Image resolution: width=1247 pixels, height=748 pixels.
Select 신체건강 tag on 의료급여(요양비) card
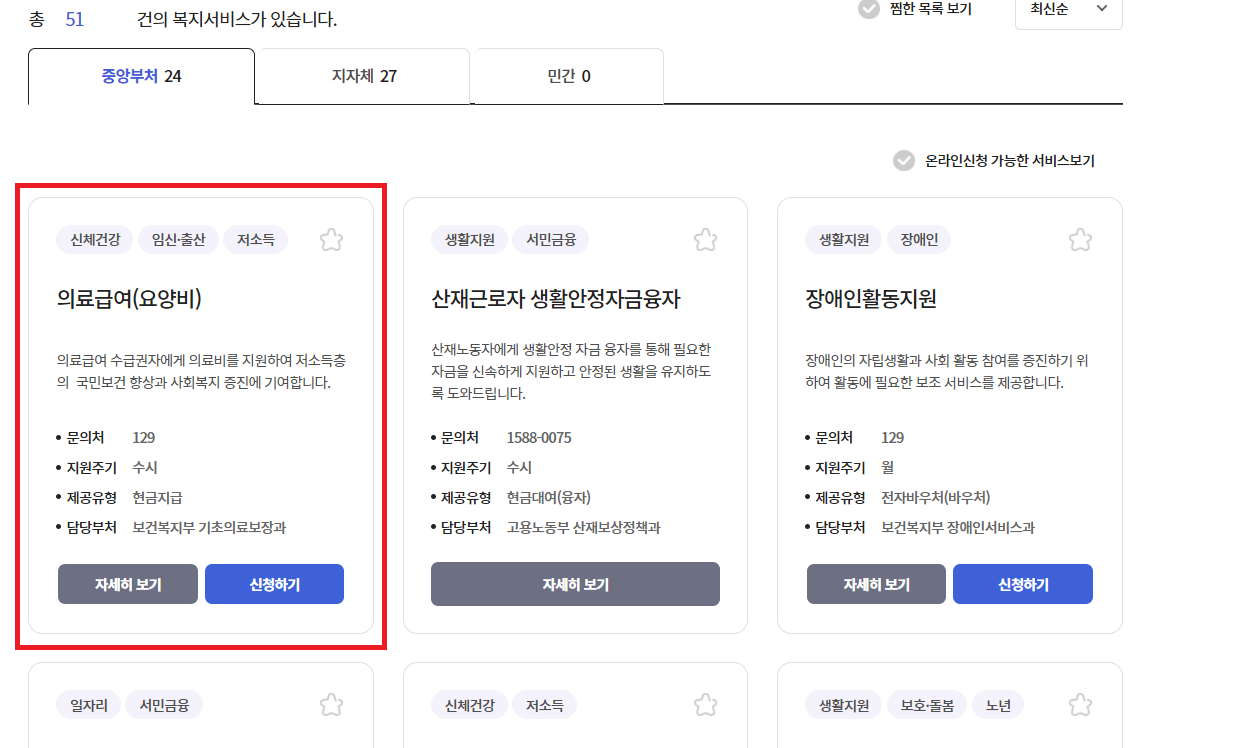pyautogui.click(x=95, y=240)
